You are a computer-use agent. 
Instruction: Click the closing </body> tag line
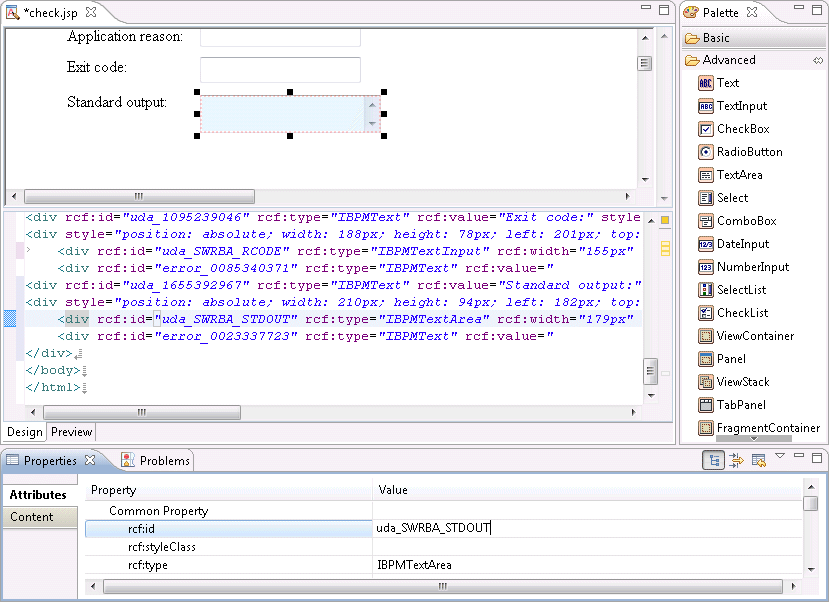pos(53,370)
